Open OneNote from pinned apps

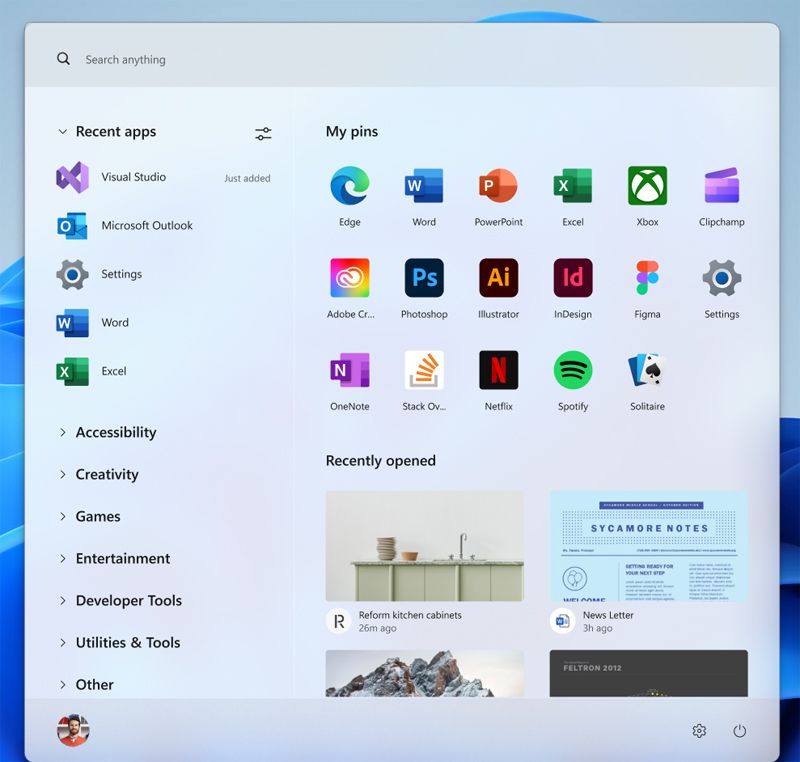pos(349,370)
